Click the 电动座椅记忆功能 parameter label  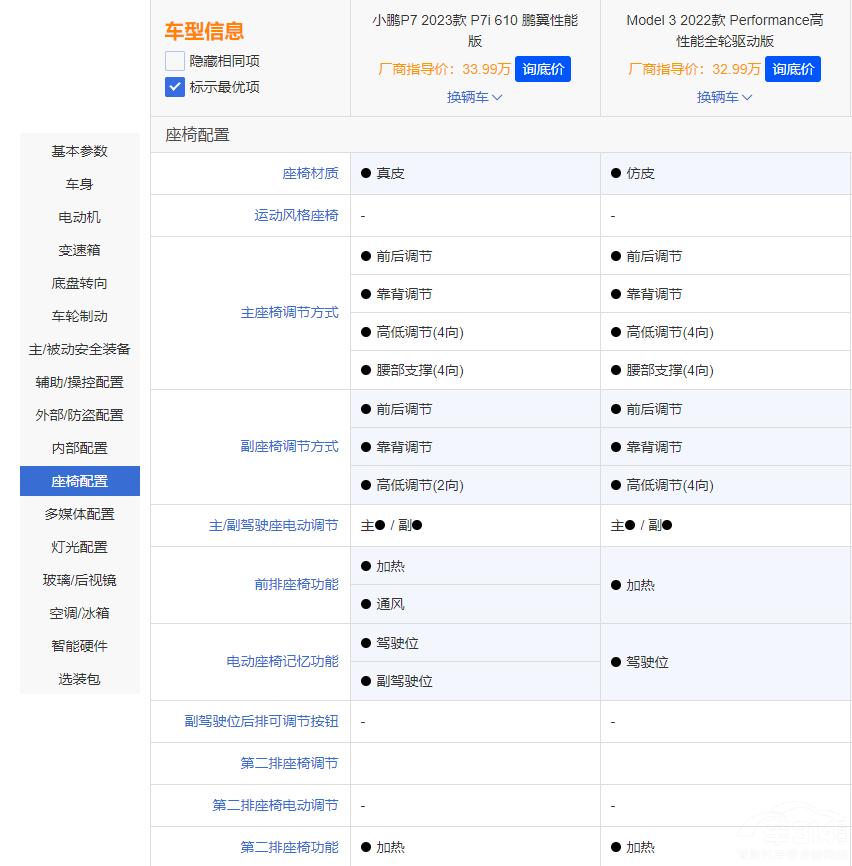(x=282, y=661)
